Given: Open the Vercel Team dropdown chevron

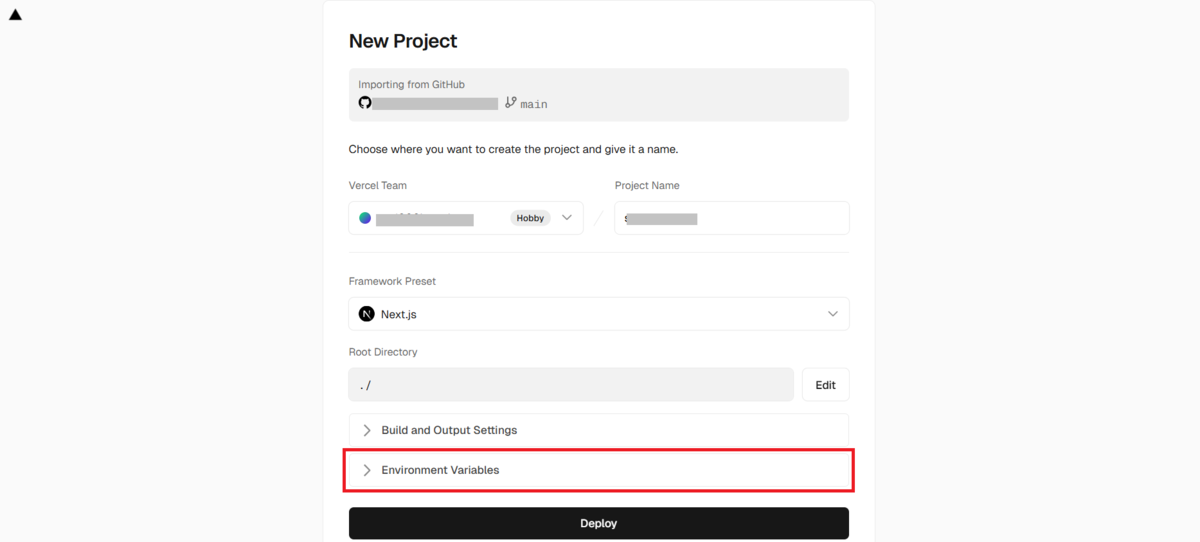Looking at the screenshot, I should pyautogui.click(x=567, y=218).
